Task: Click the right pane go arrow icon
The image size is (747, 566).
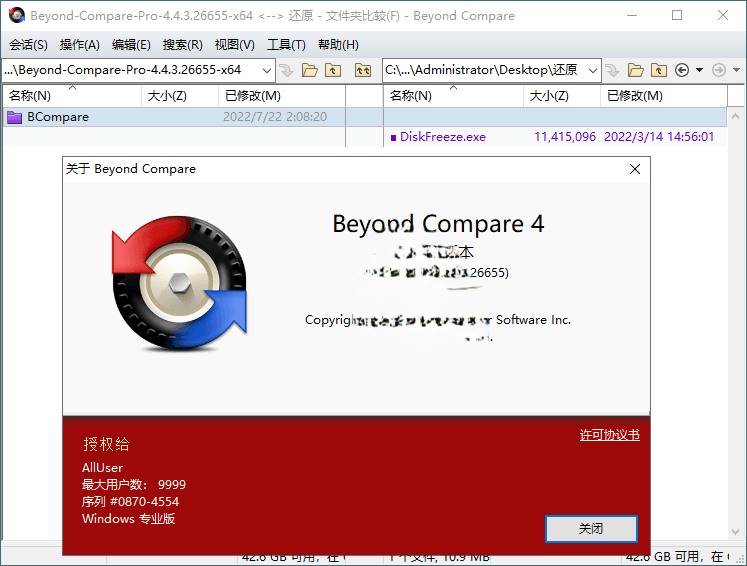Action: [x=613, y=71]
